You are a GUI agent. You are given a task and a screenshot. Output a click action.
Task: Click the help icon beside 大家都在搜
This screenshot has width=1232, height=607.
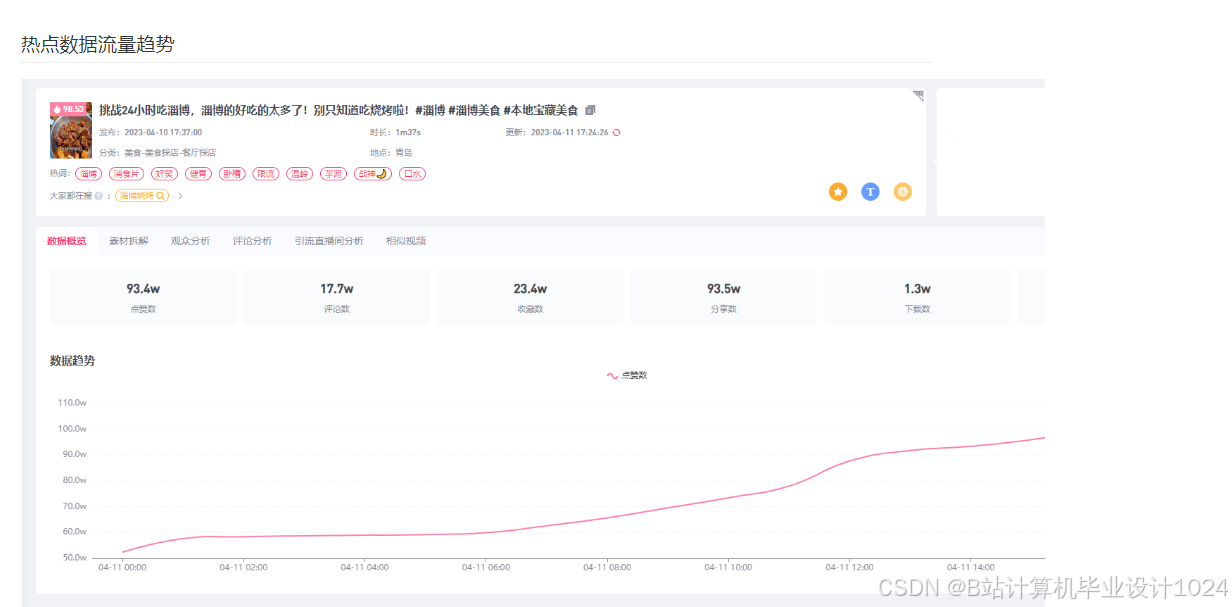(97, 195)
